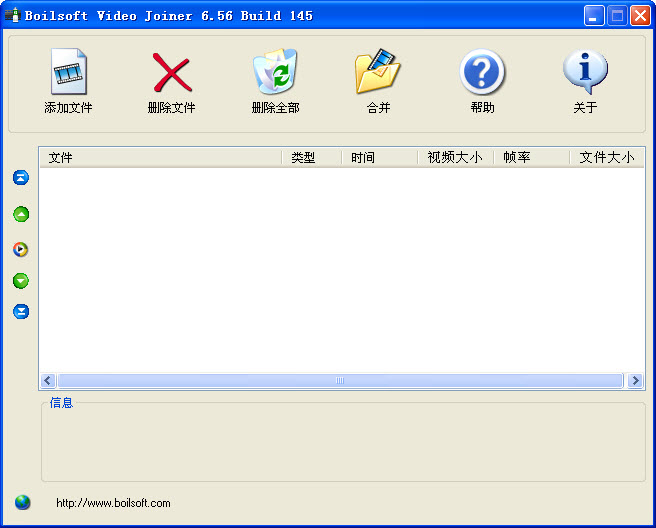Click the horizontal scrollbar thumb of file list
Viewport: 656px width, 528px height.
[x=340, y=380]
